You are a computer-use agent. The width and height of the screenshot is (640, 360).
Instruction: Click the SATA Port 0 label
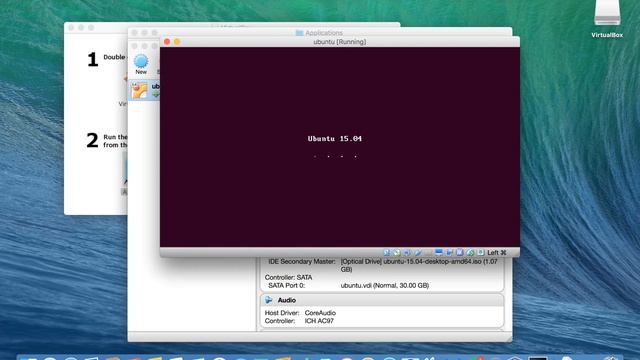287,285
